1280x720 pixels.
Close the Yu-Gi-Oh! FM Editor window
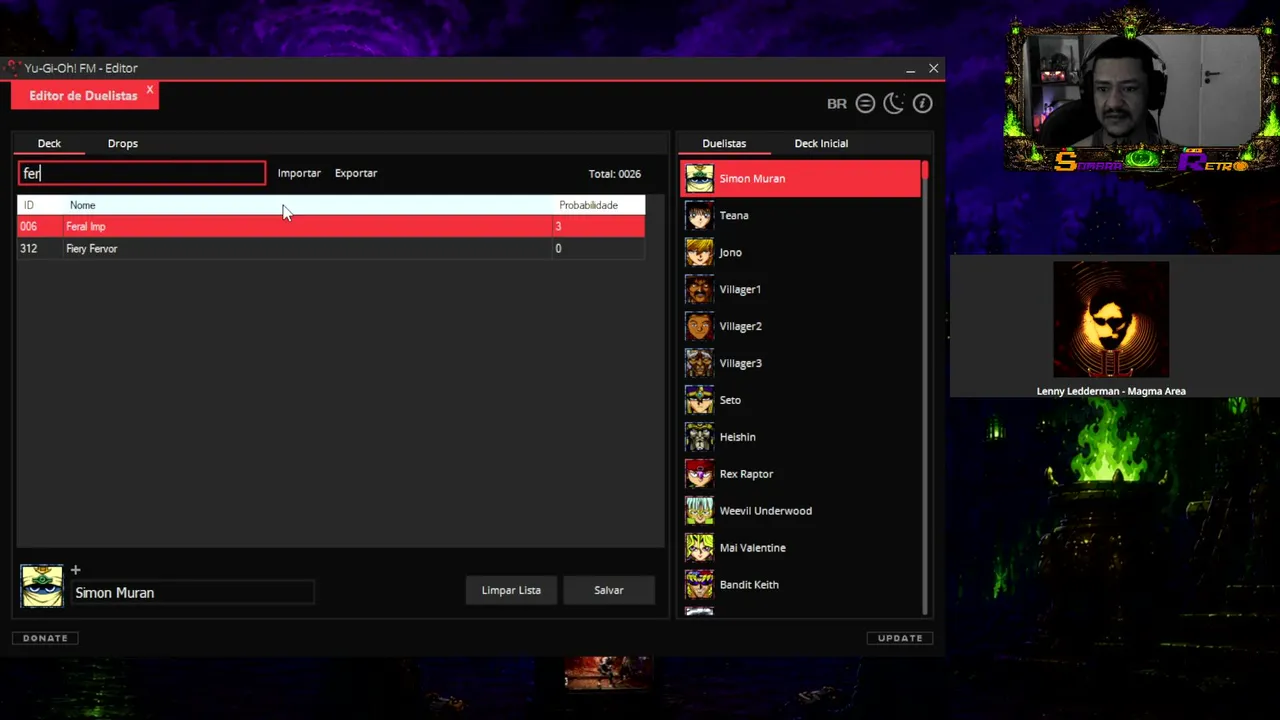tap(934, 69)
